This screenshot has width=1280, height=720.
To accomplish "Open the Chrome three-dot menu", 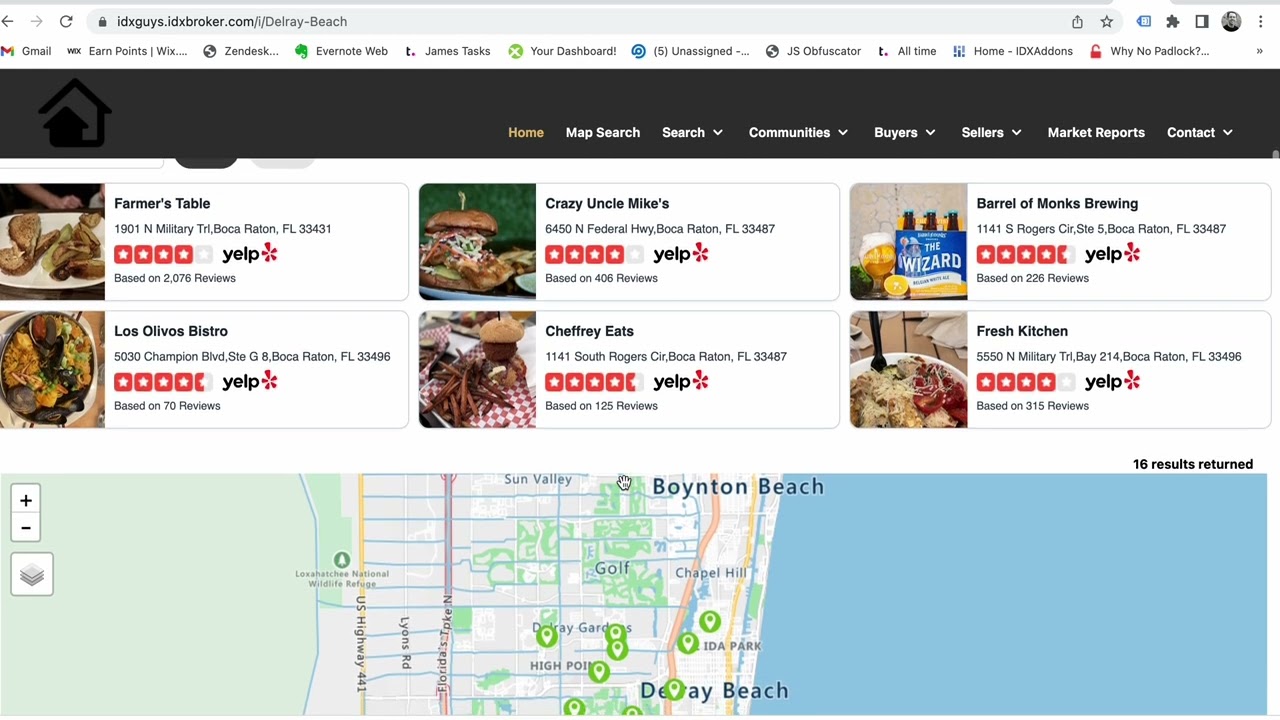I will (1259, 21).
